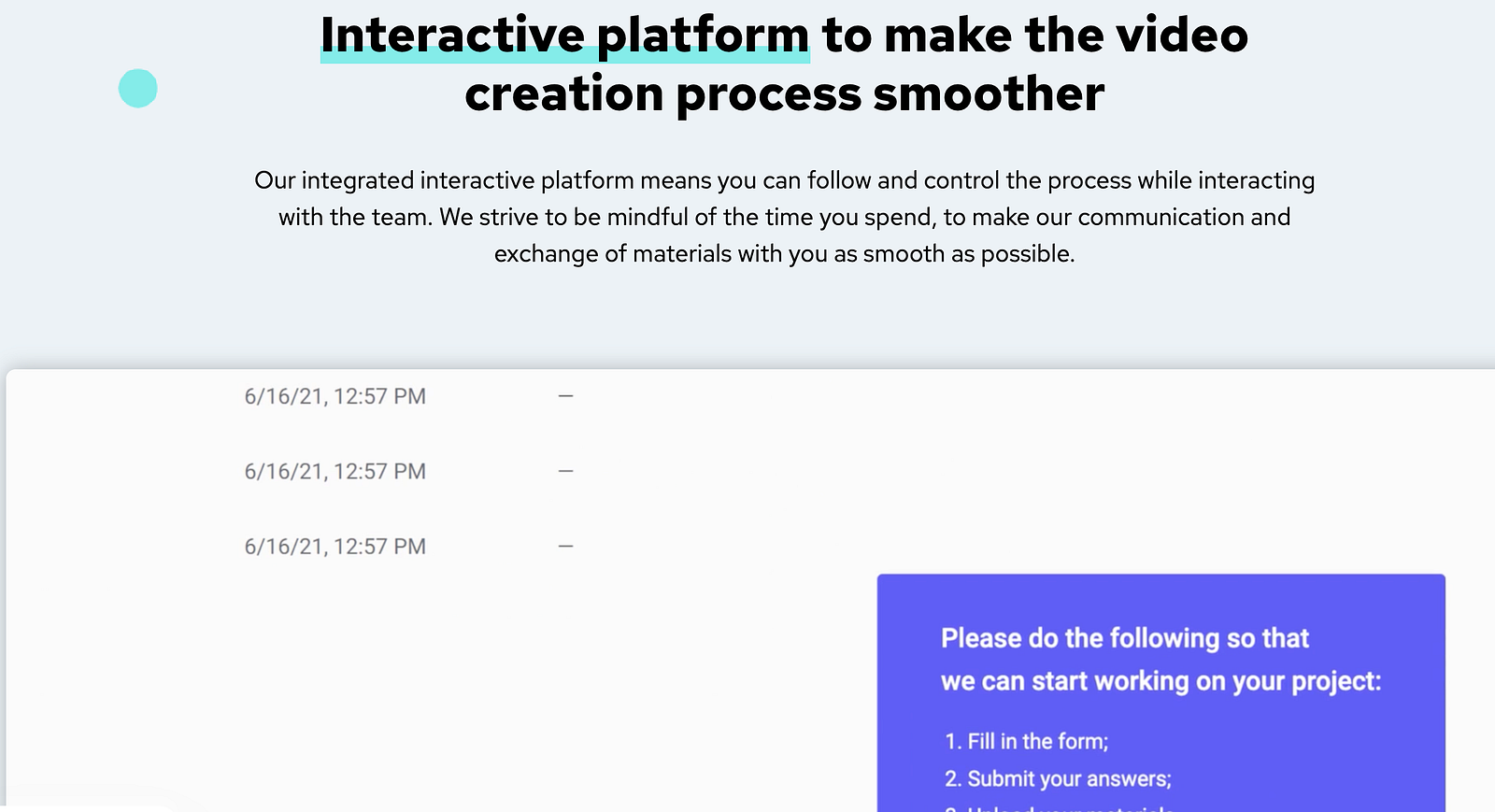Screen dimensions: 1495x812
Task: Select the second 6/16/21, 12:57 PM timestamp
Action: [x=335, y=471]
